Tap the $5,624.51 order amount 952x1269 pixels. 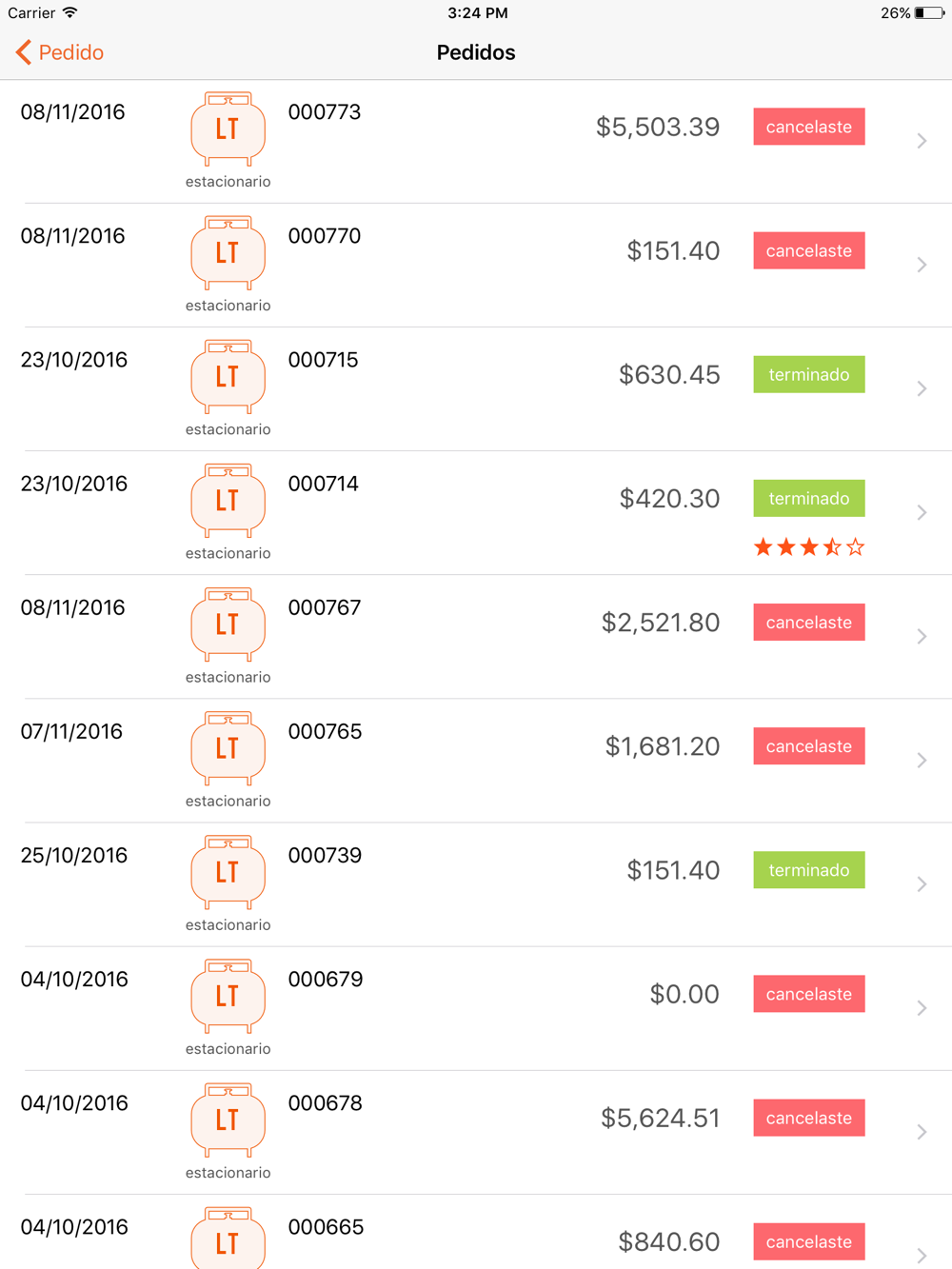(x=660, y=1118)
